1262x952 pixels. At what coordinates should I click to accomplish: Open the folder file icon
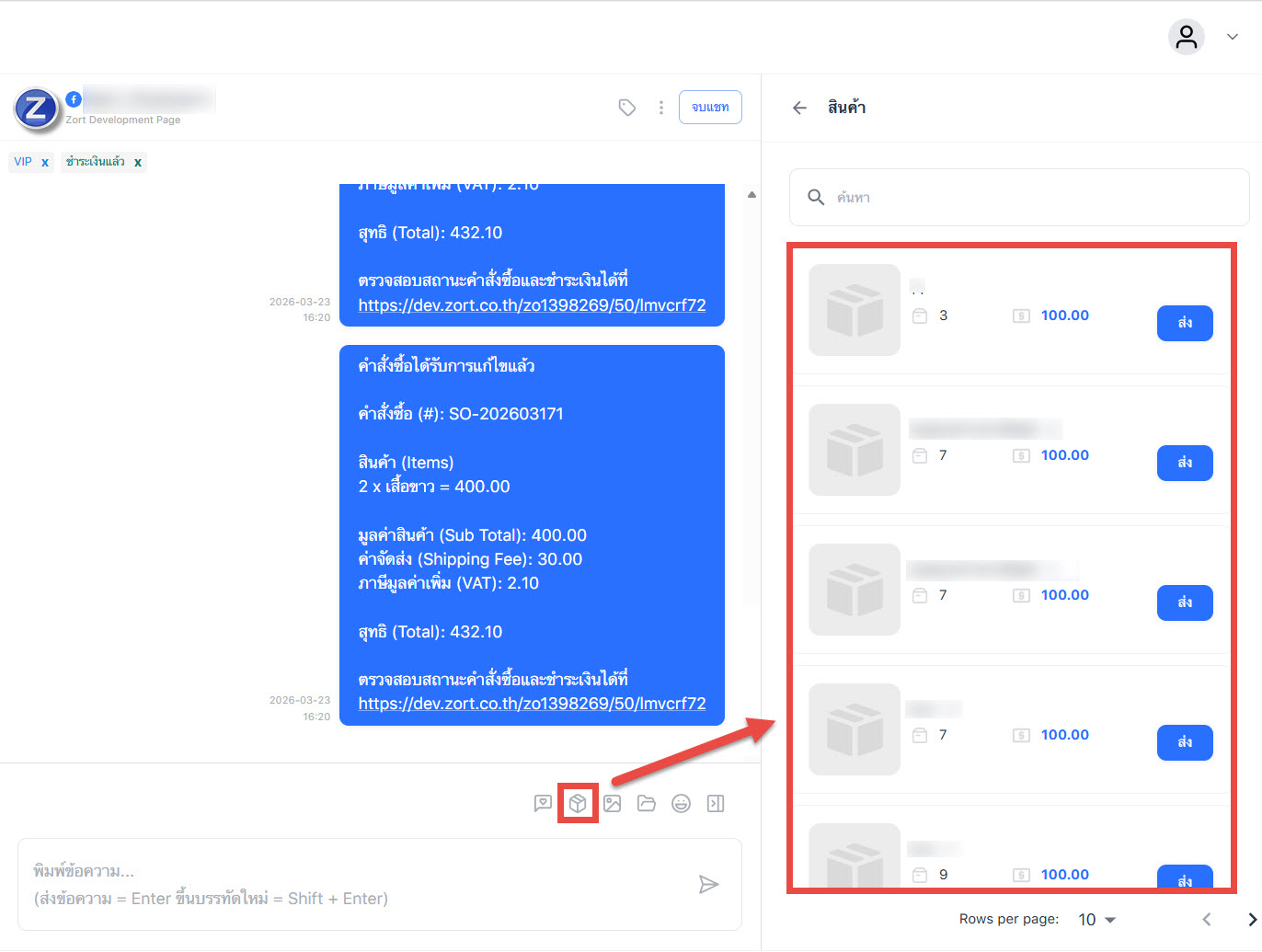[647, 803]
